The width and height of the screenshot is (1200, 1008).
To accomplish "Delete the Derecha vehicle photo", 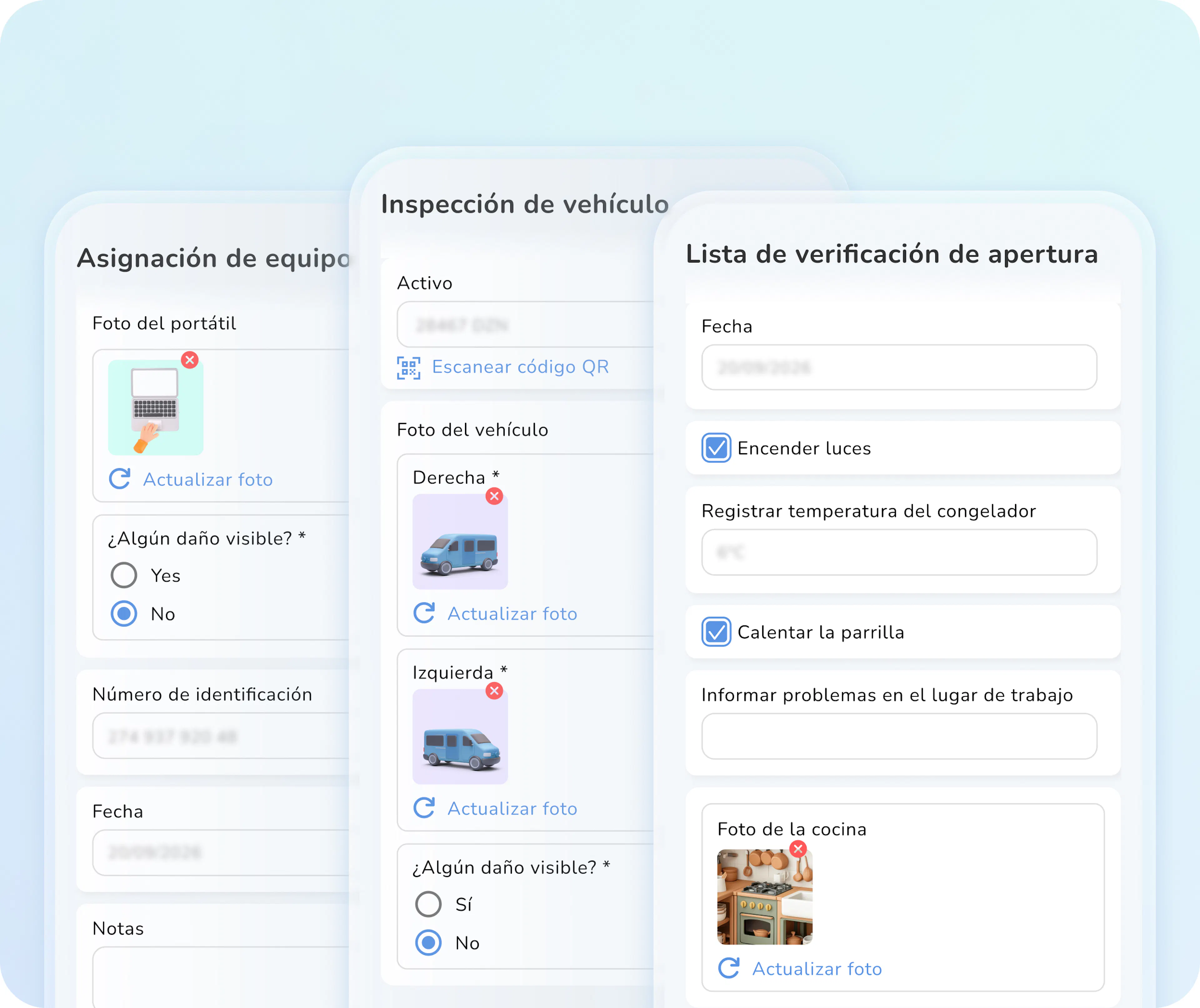I will 494,496.
